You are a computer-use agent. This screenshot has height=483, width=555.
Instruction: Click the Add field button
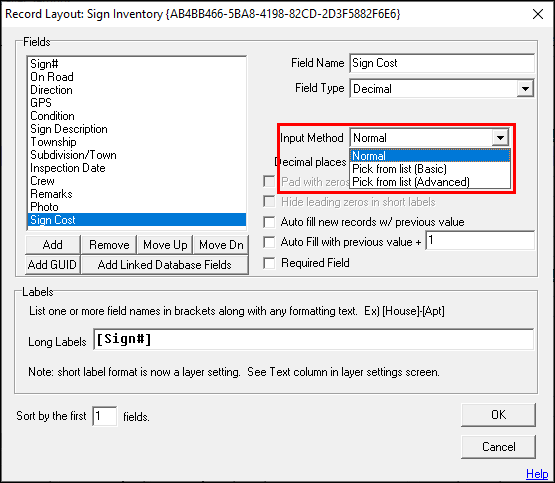pyautogui.click(x=53, y=245)
